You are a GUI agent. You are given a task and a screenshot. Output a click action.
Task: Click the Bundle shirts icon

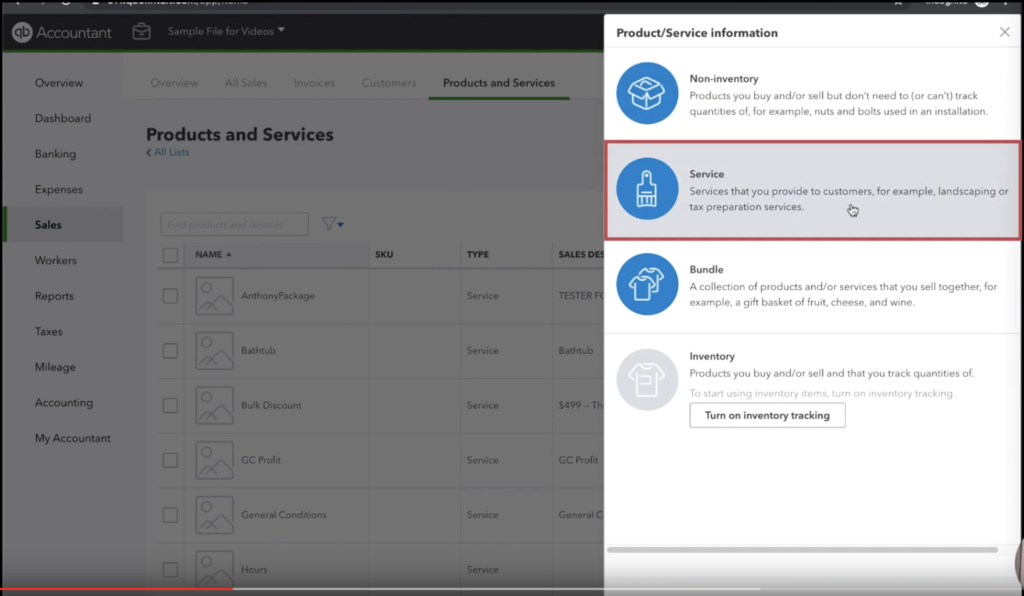pos(647,285)
